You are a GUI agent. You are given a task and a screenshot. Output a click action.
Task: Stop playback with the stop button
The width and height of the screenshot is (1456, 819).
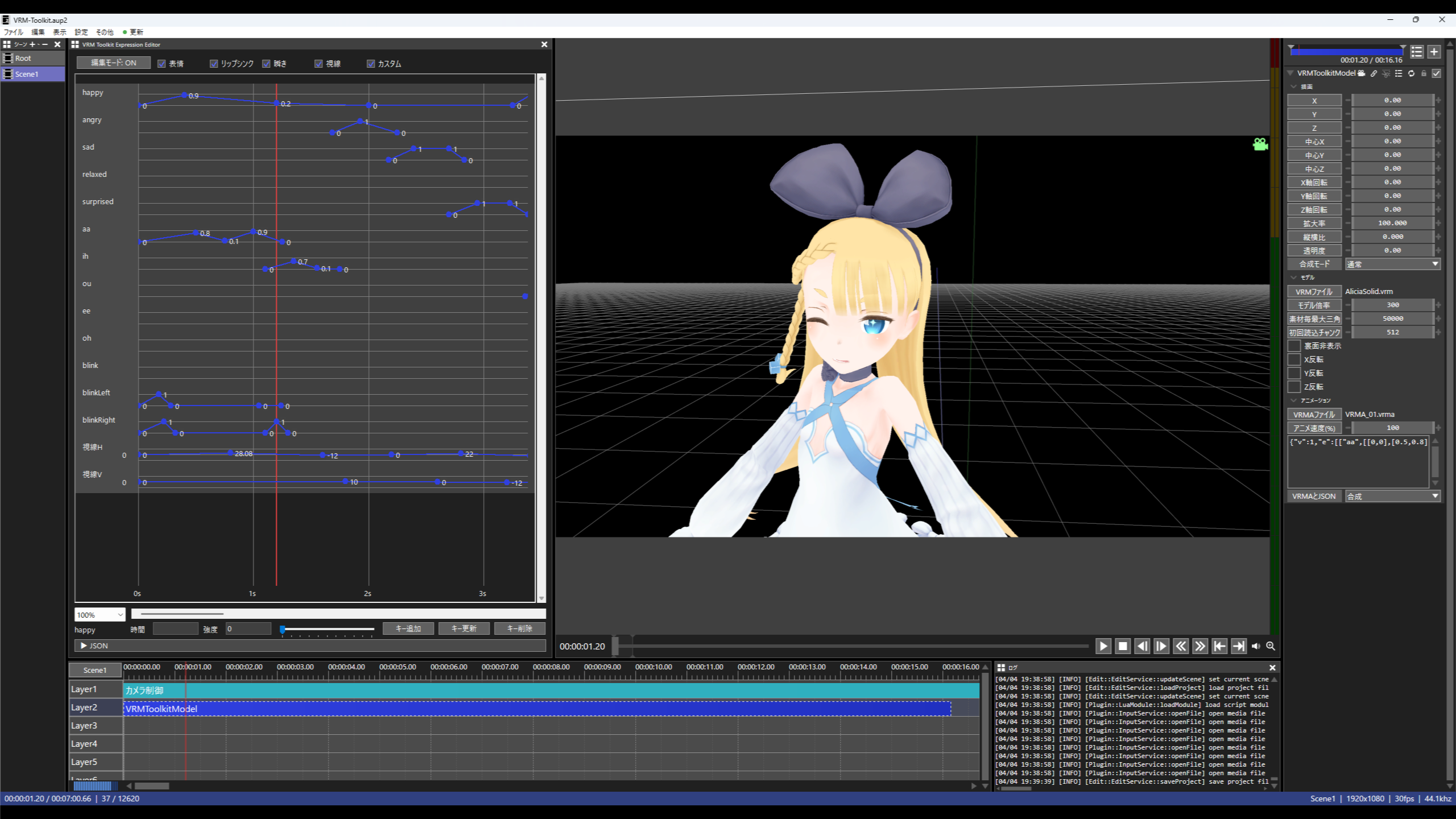coord(1123,646)
